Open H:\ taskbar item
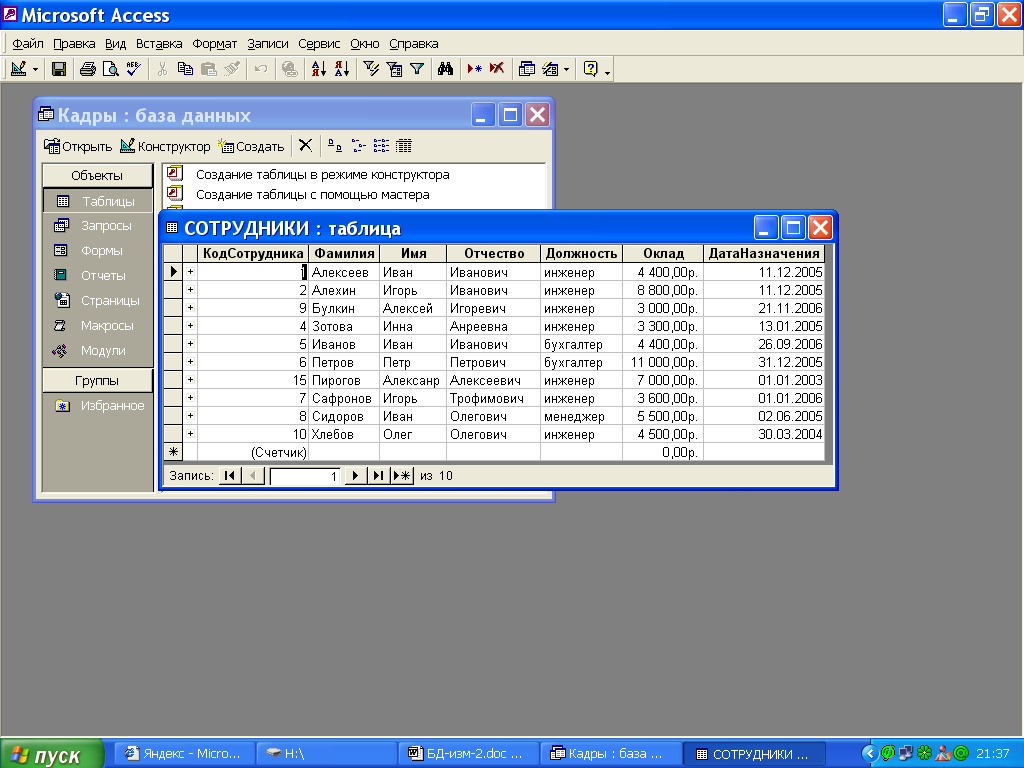The width and height of the screenshot is (1024, 768). [x=325, y=754]
